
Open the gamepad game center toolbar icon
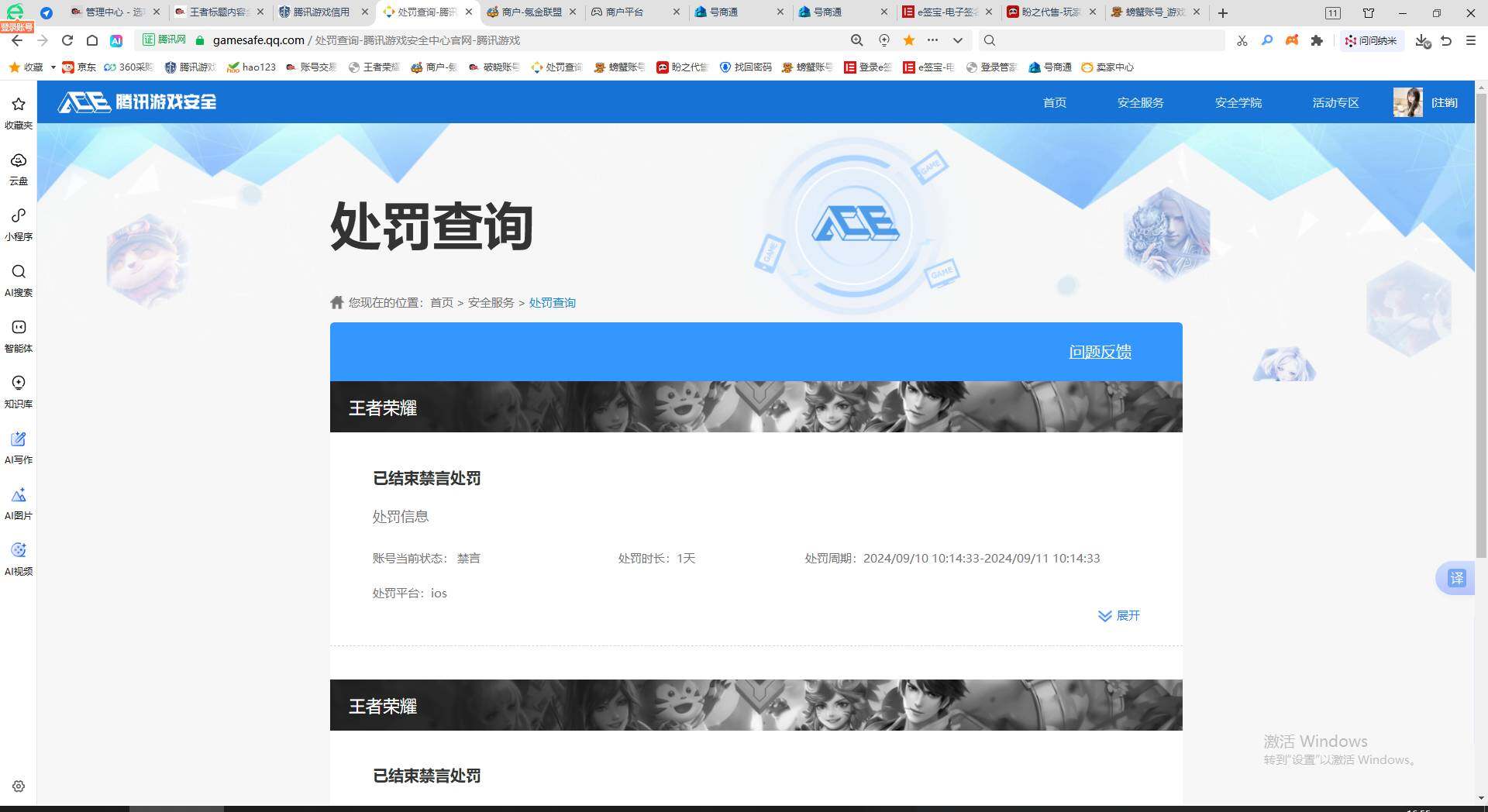1292,40
